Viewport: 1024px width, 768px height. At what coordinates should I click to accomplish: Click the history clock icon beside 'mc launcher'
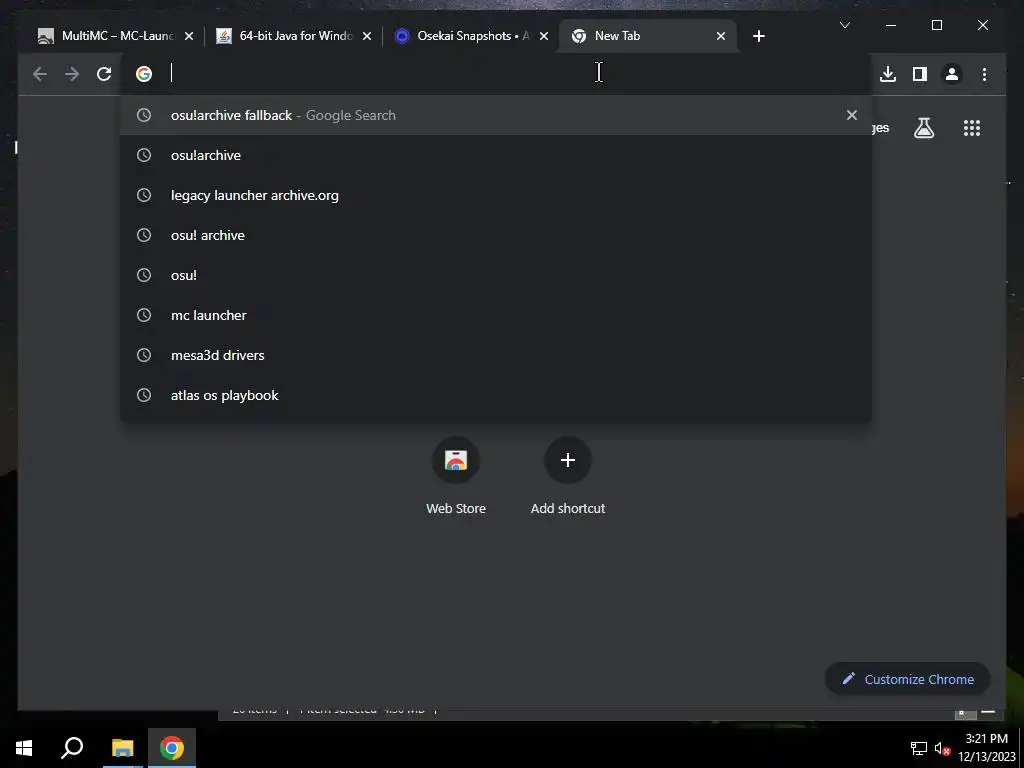point(144,315)
